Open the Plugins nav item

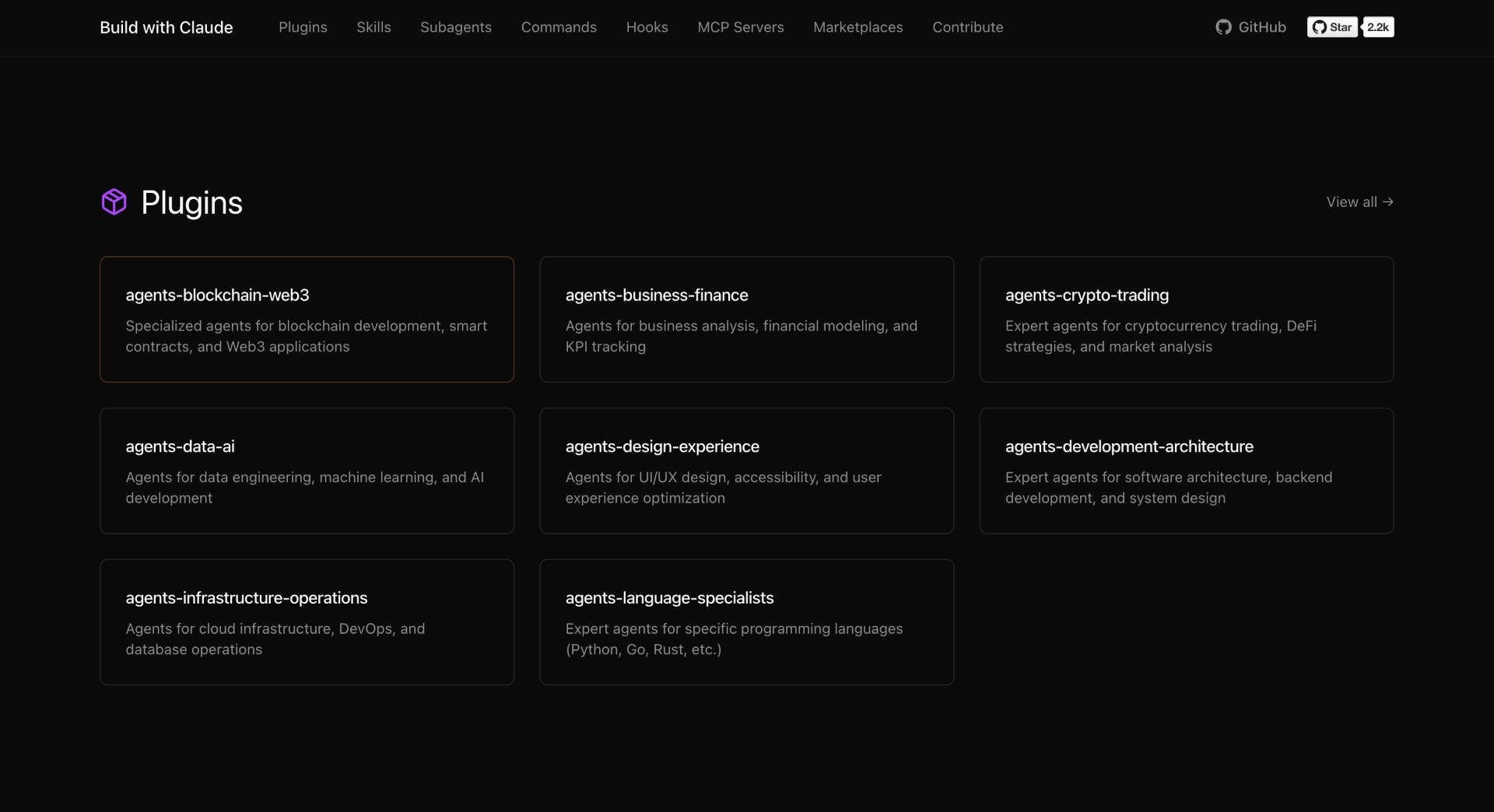pyautogui.click(x=303, y=27)
